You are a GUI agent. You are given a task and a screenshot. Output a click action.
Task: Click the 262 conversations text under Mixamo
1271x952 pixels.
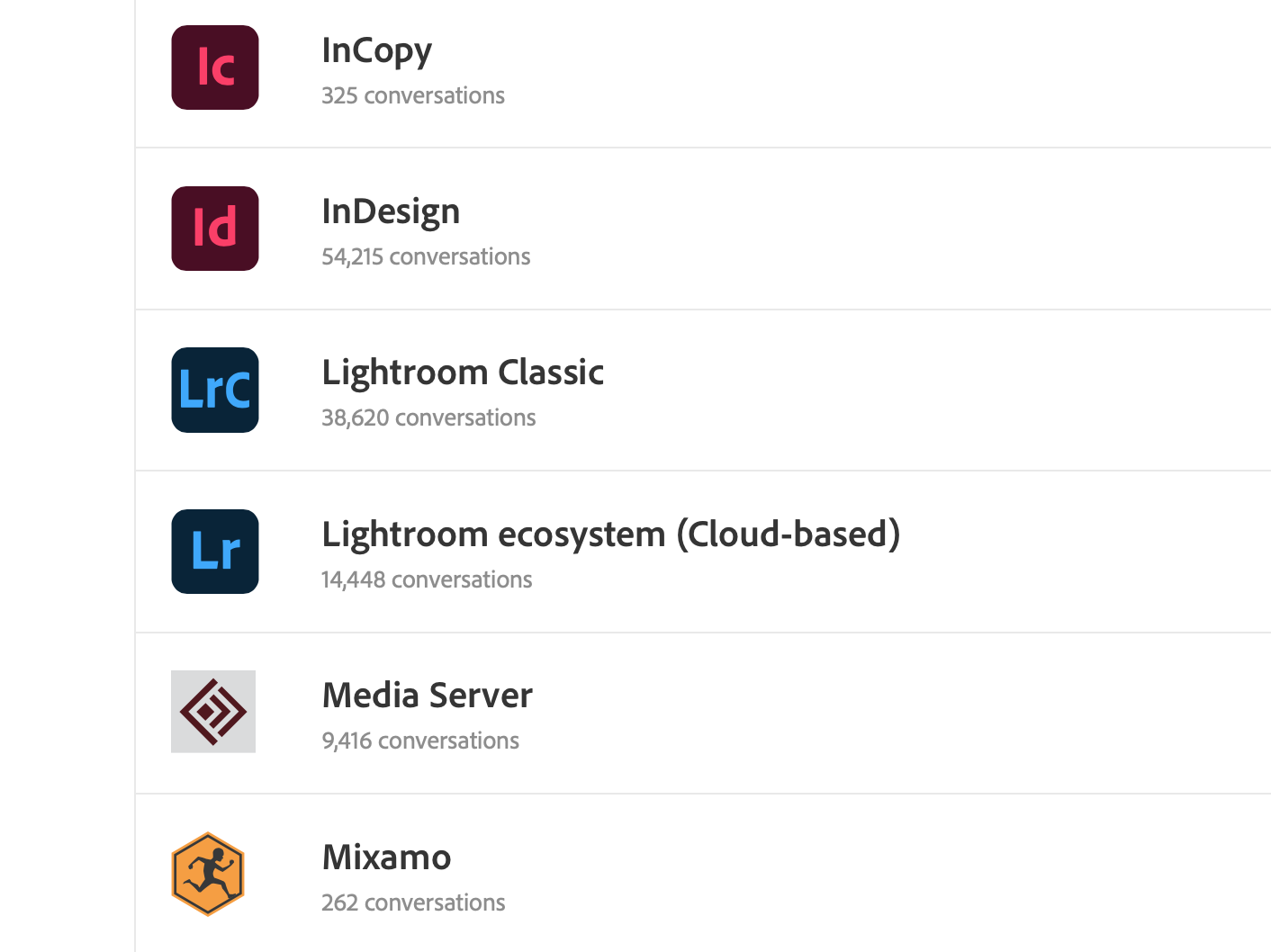click(413, 903)
